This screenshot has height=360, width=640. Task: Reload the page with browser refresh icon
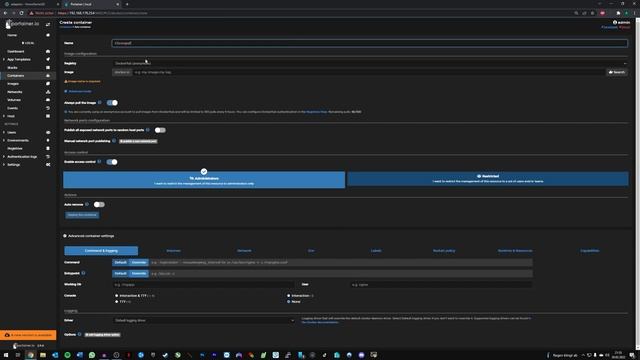point(21,13)
